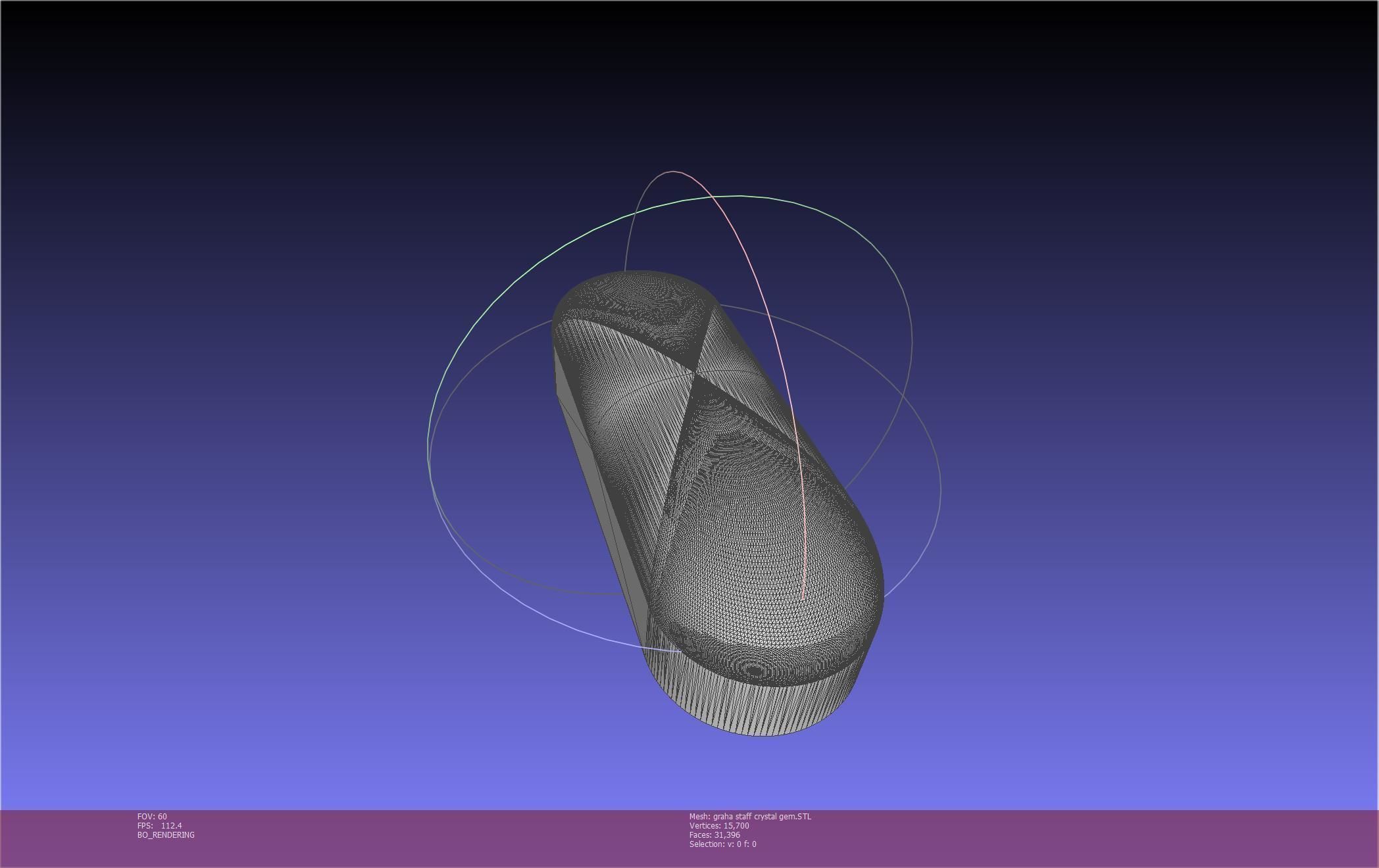
Task: Click the FOV: 60 readout
Action: (152, 817)
